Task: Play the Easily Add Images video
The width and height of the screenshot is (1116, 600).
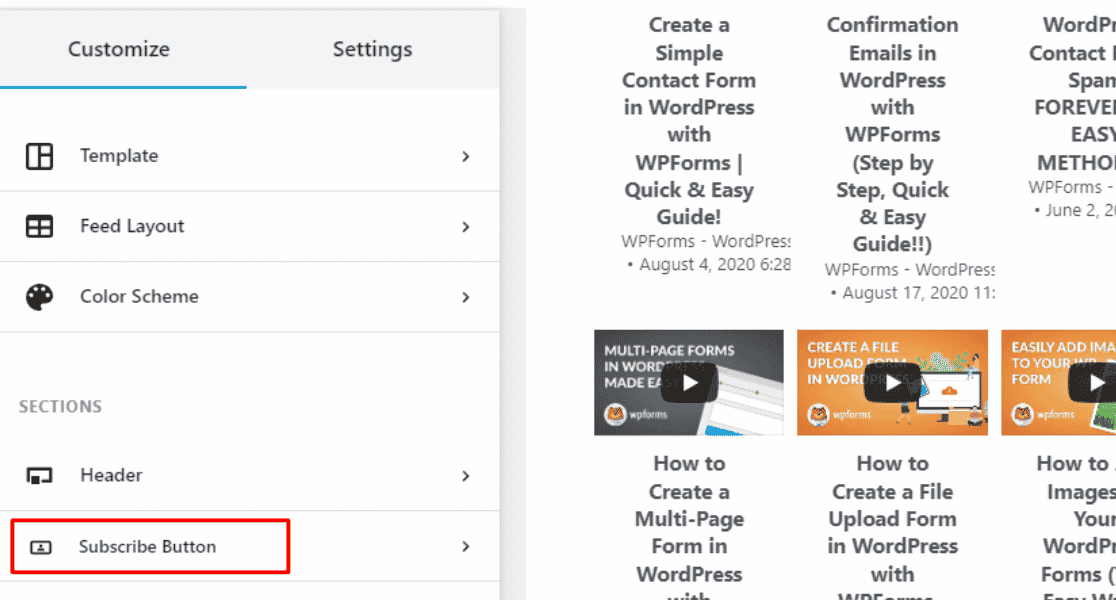Action: (1093, 383)
